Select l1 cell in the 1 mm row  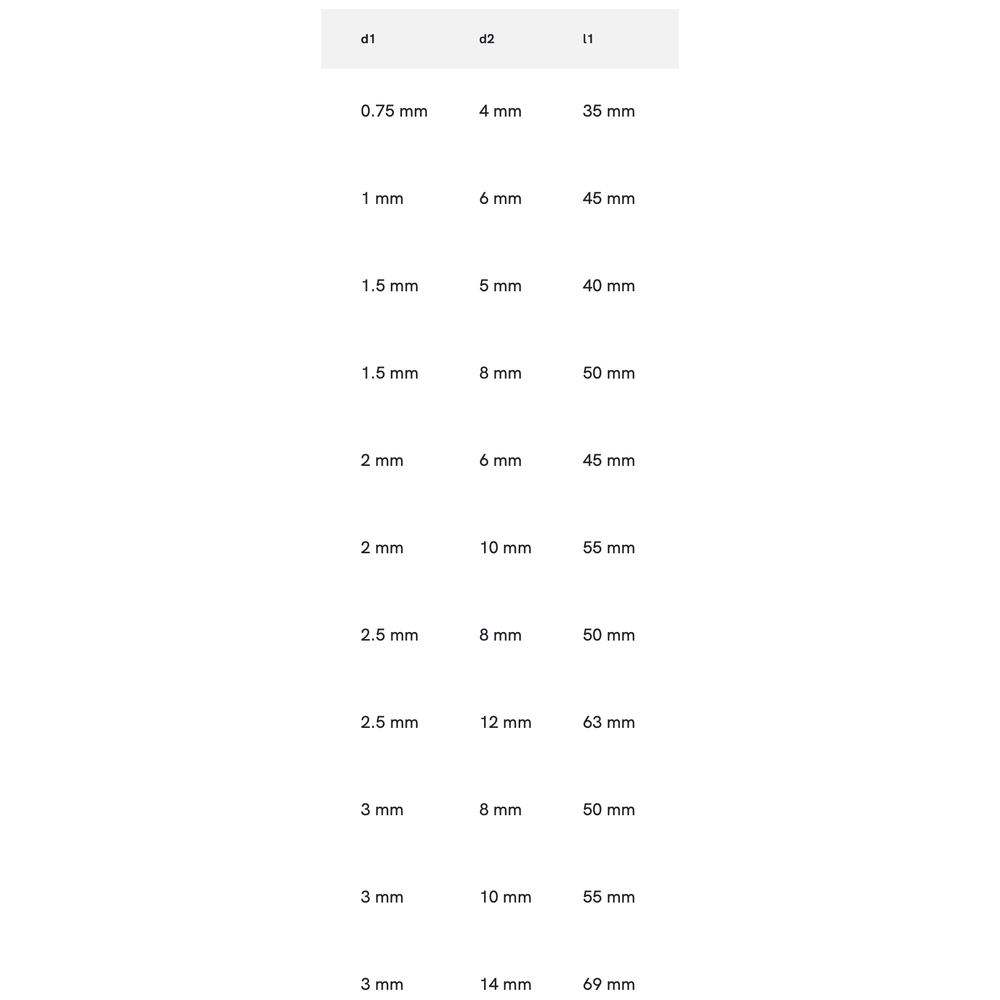click(x=608, y=198)
